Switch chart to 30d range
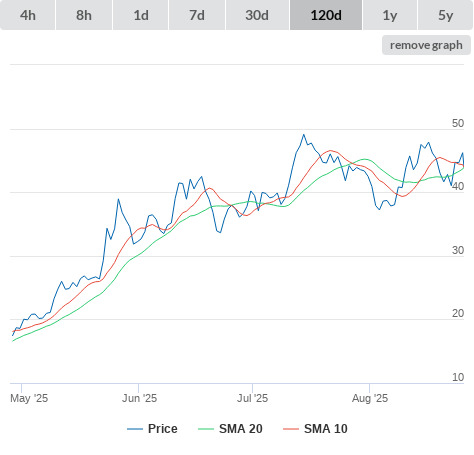Screen dimensions: 474x455 point(257,15)
